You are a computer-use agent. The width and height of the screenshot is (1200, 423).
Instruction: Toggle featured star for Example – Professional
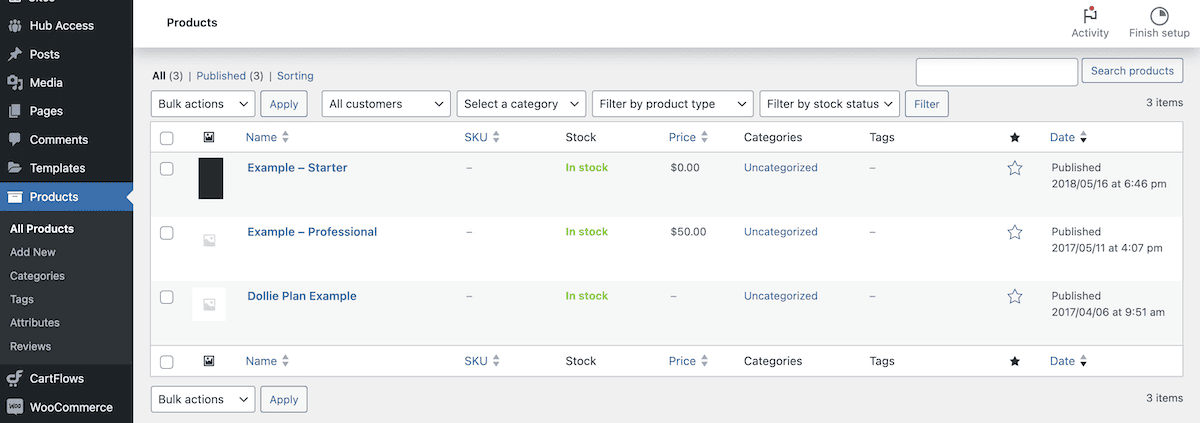click(x=1015, y=232)
